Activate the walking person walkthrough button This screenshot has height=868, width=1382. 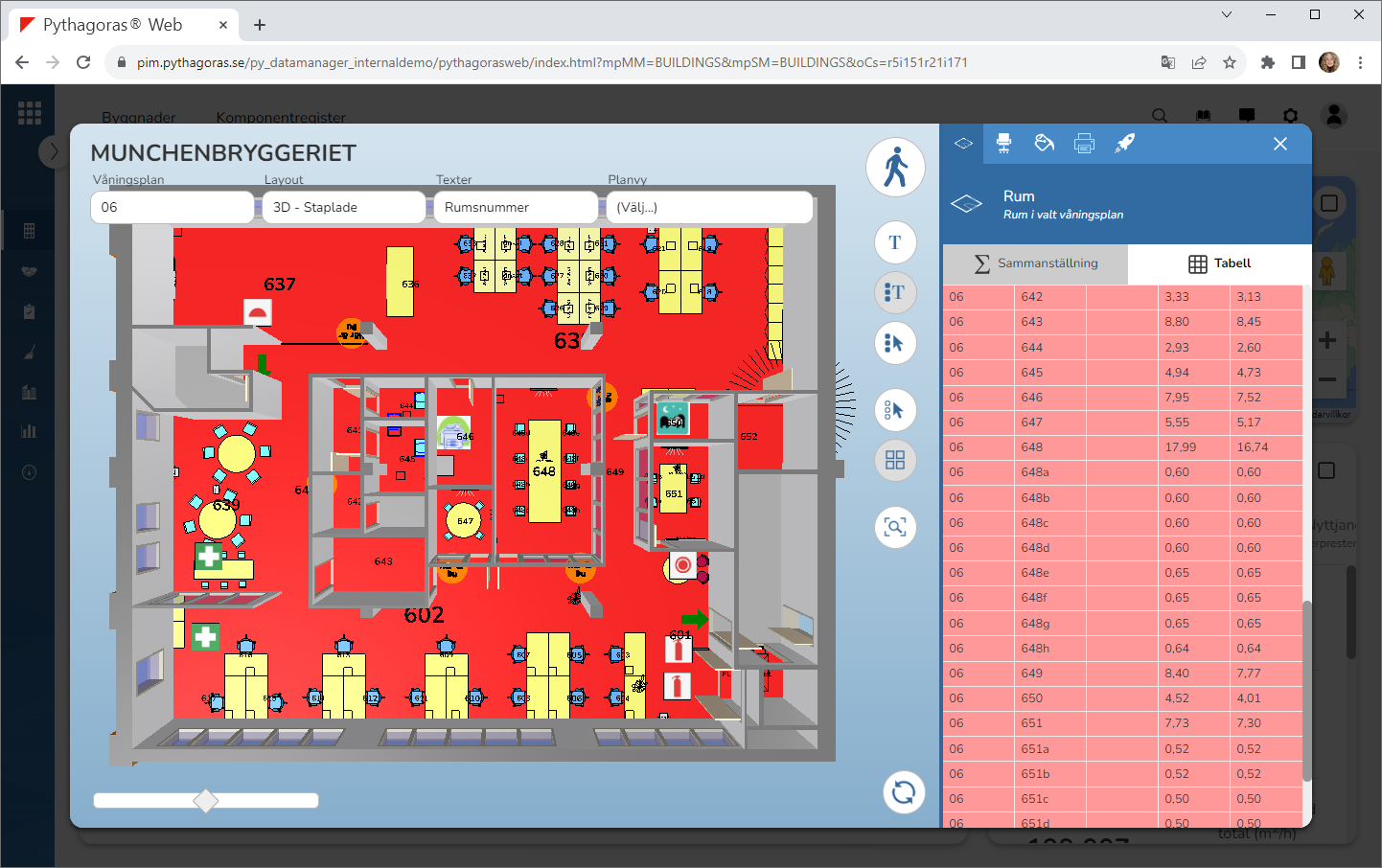(x=895, y=168)
